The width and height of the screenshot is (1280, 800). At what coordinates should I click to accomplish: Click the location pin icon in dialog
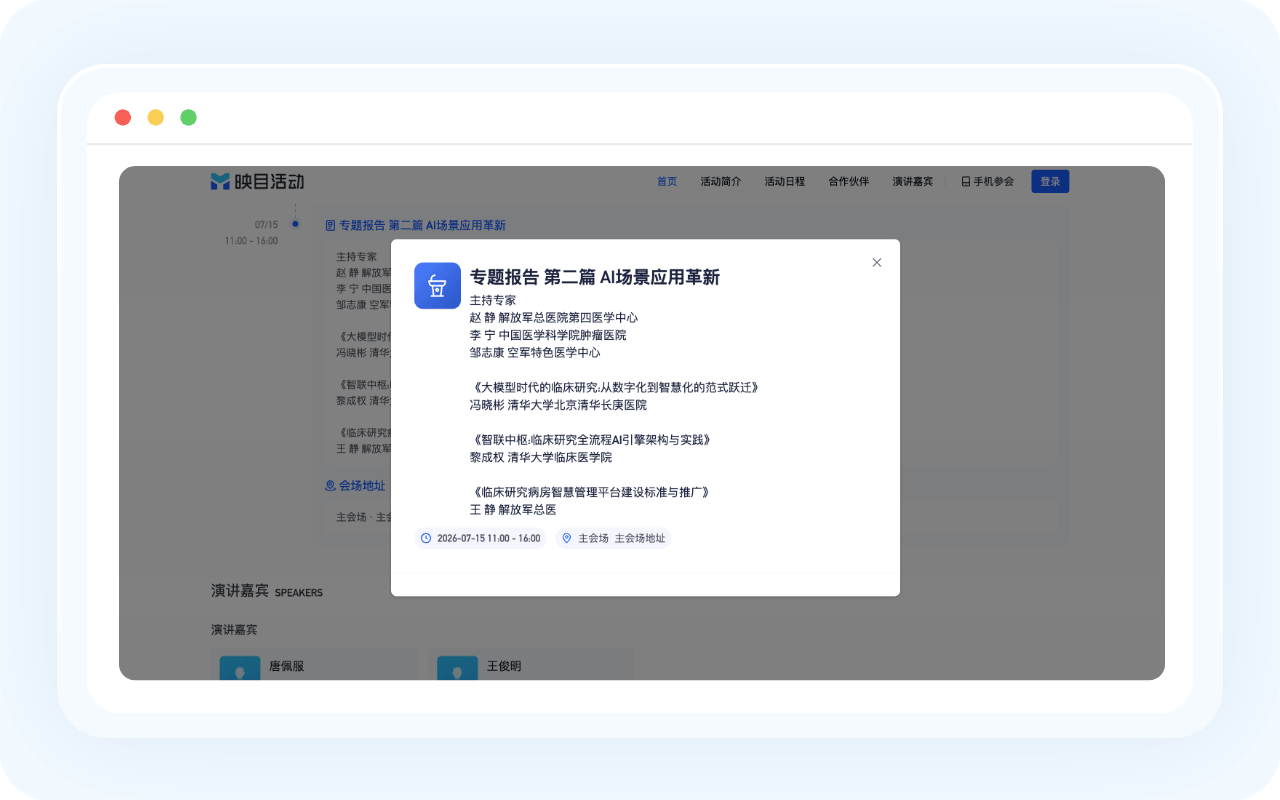pyautogui.click(x=567, y=538)
